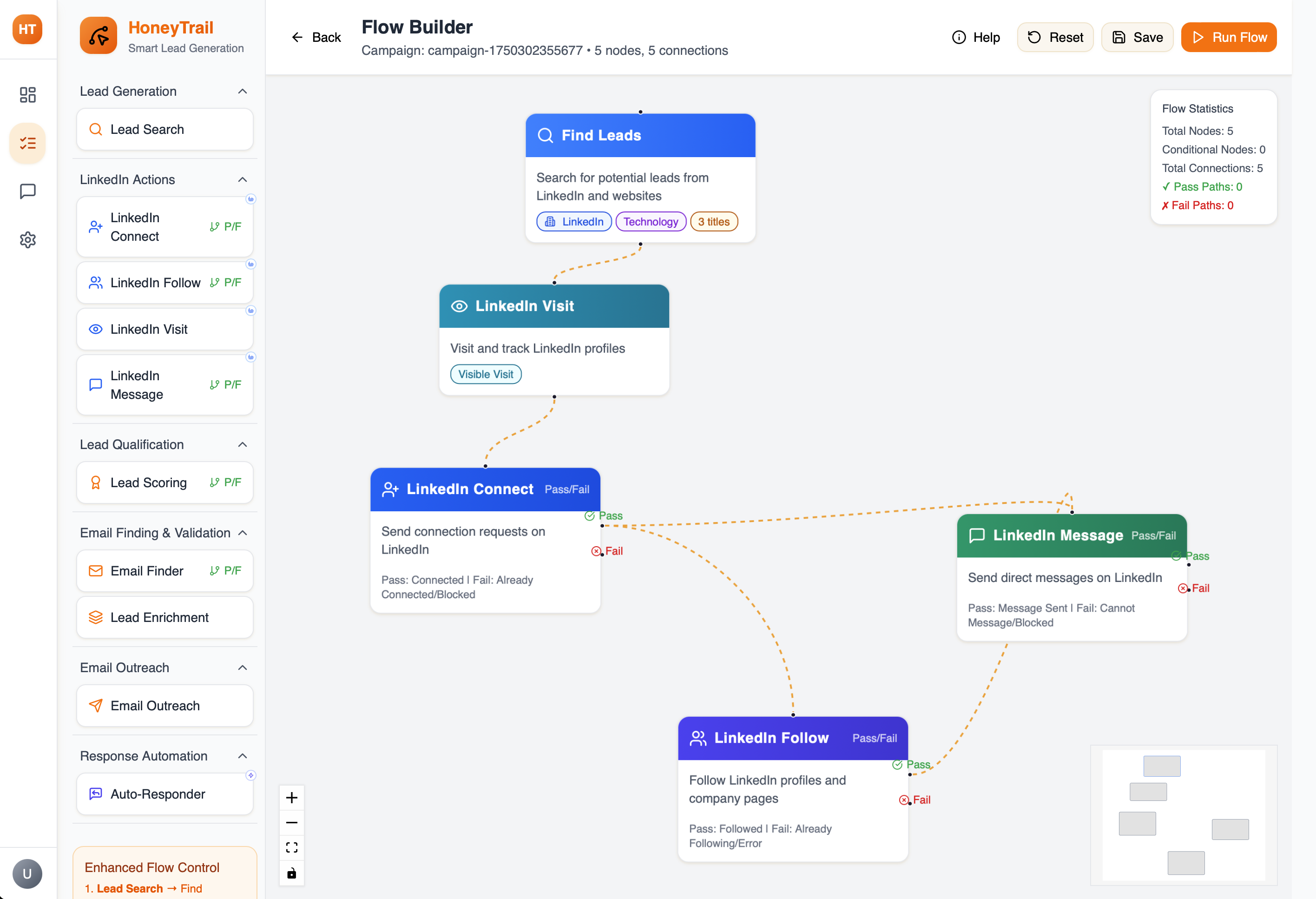The image size is (1316, 899).
Task: Zoom in on the flow canvas
Action: pyautogui.click(x=292, y=798)
